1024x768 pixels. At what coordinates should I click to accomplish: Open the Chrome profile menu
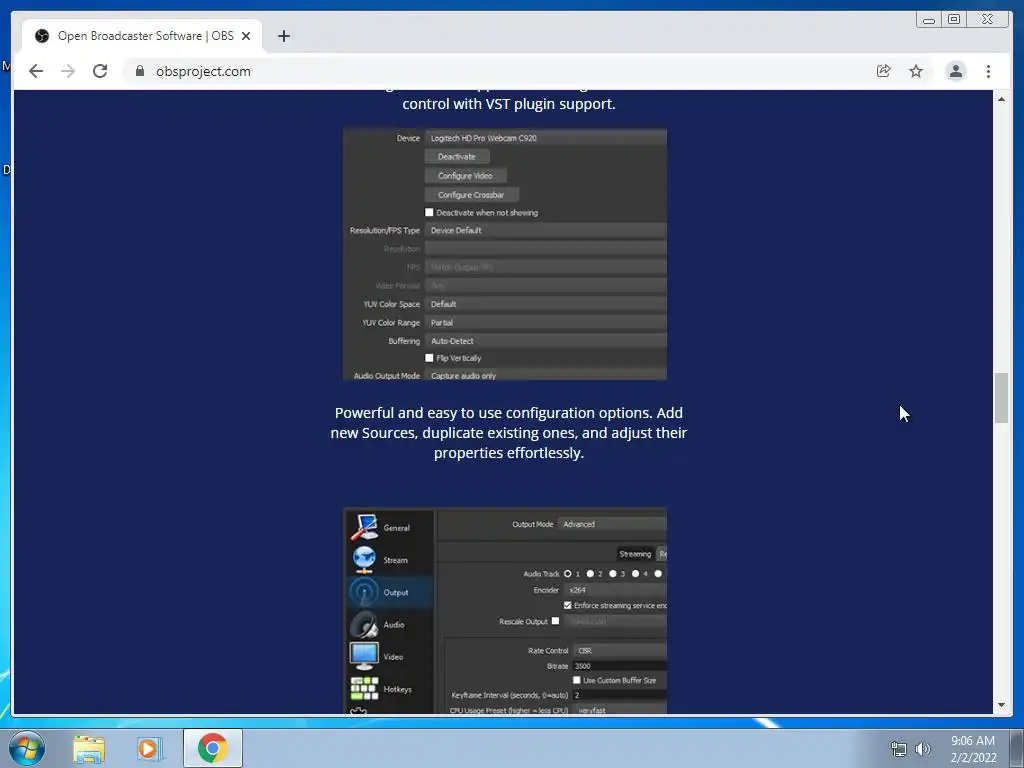(955, 71)
